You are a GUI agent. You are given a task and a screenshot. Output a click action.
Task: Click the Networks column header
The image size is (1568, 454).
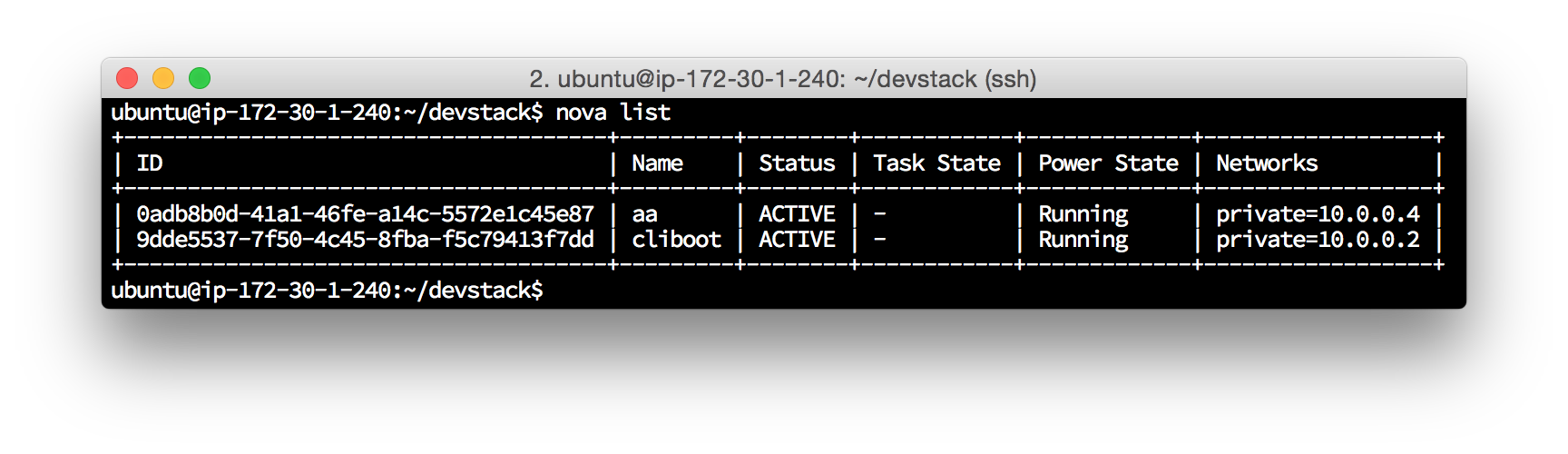click(1267, 163)
